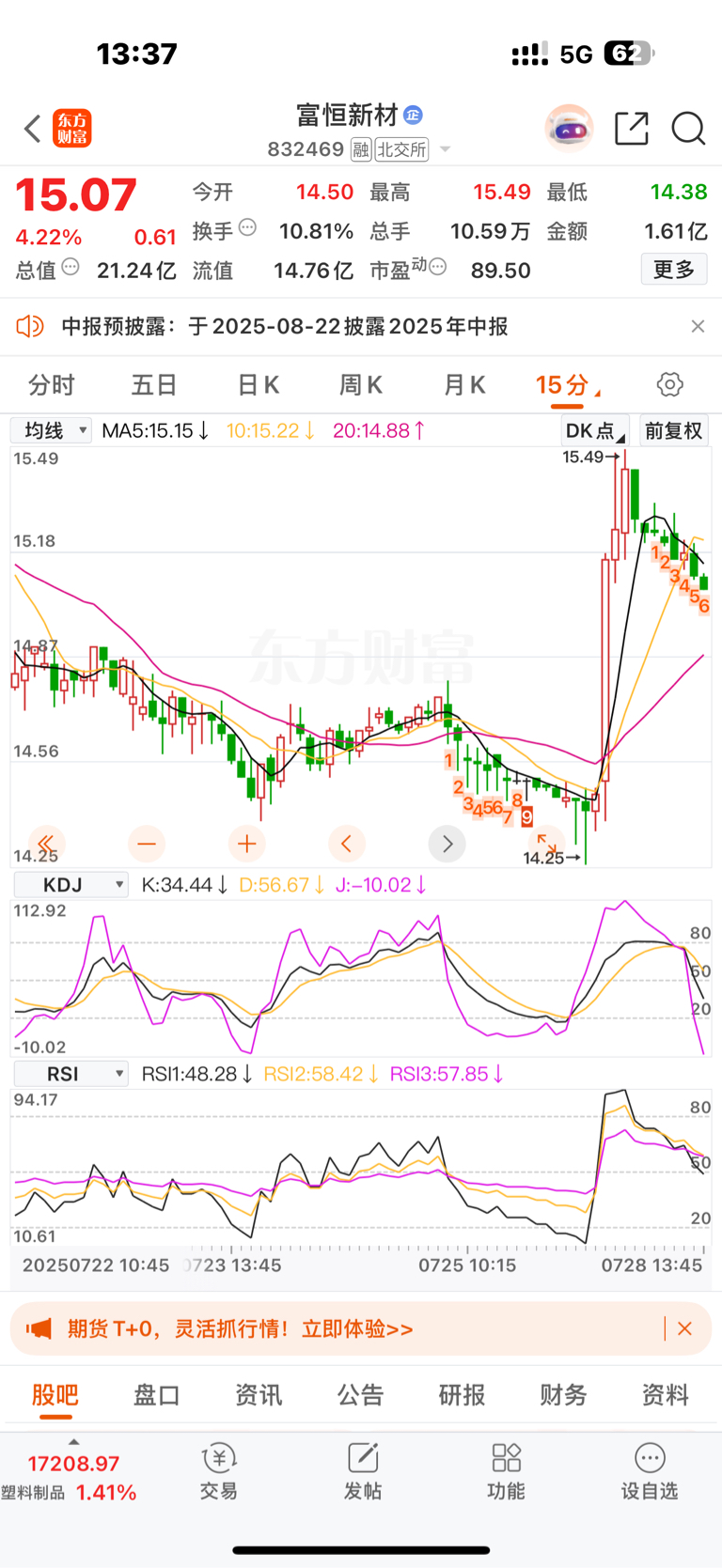Share the stock page via share icon
Image resolution: width=722 pixels, height=1568 pixels.
point(632,128)
